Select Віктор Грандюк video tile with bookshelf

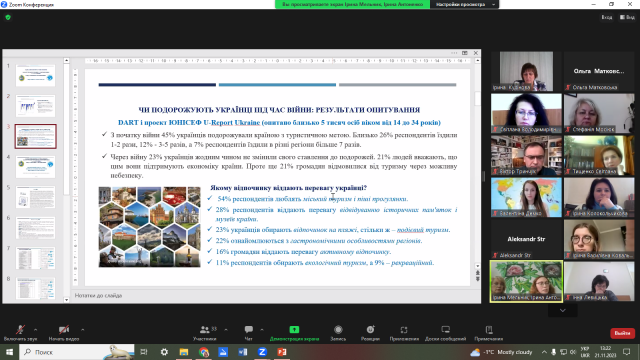[526, 156]
